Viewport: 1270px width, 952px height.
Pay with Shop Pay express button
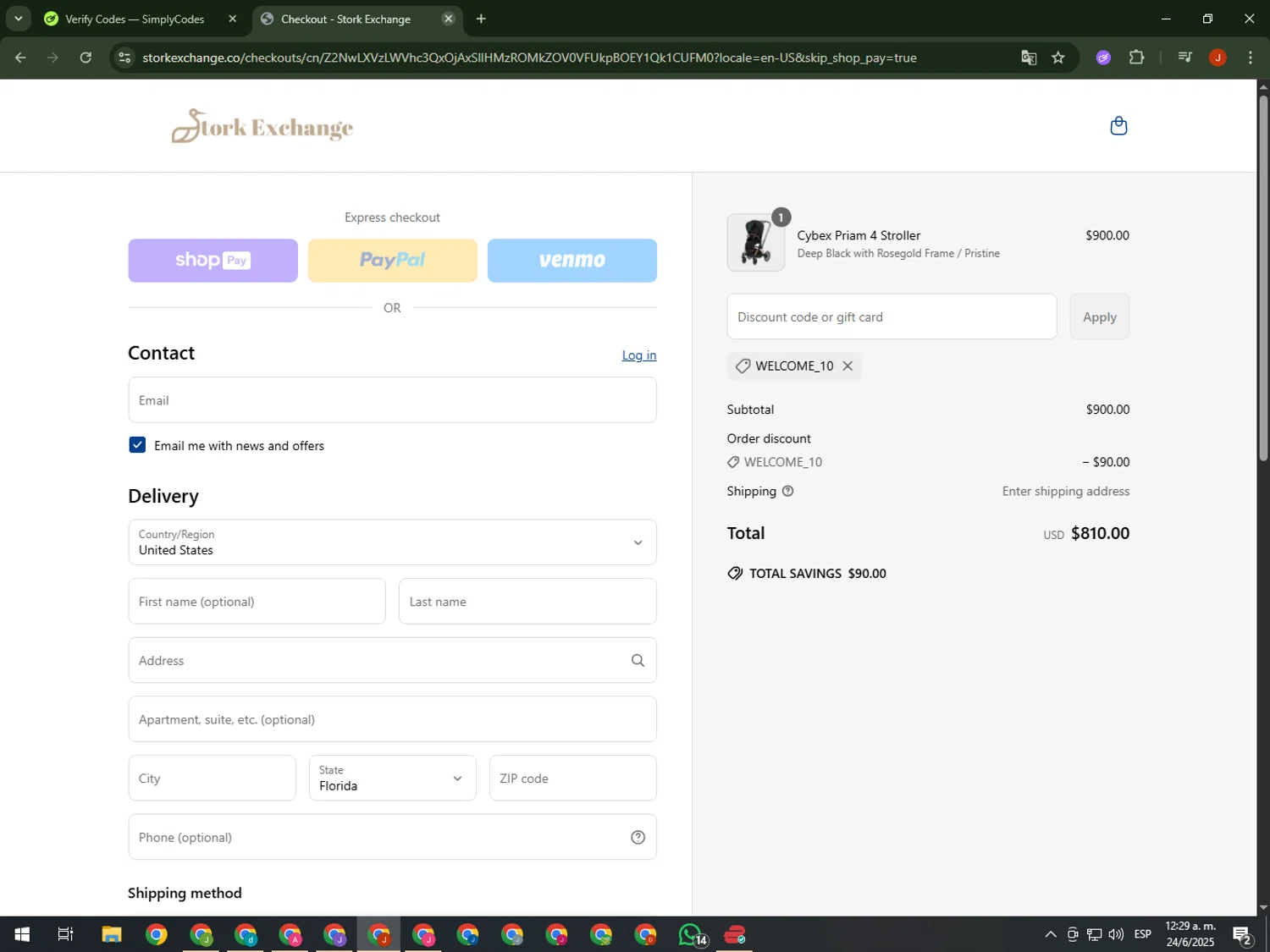pyautogui.click(x=213, y=260)
